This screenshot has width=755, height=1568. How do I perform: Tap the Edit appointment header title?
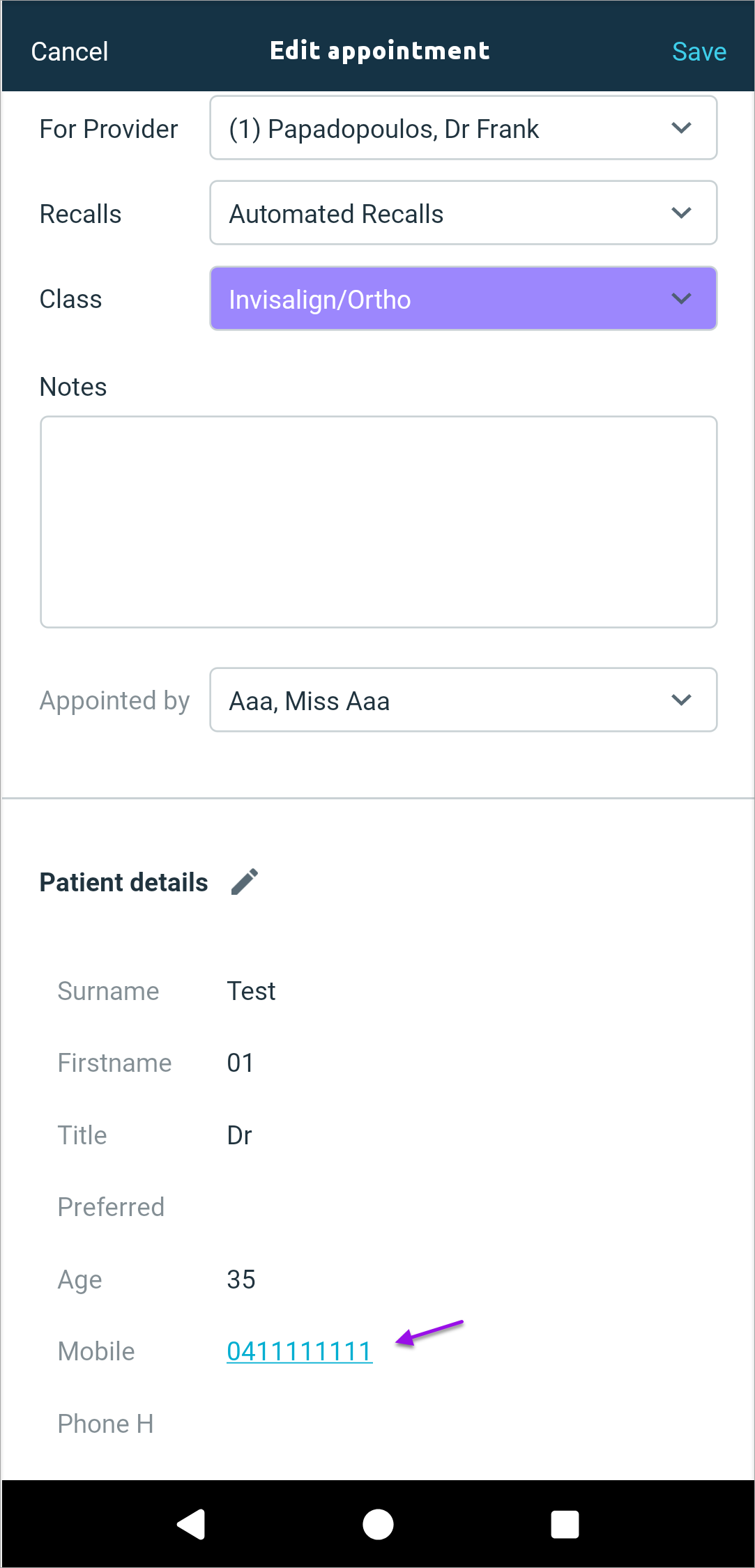coord(379,51)
